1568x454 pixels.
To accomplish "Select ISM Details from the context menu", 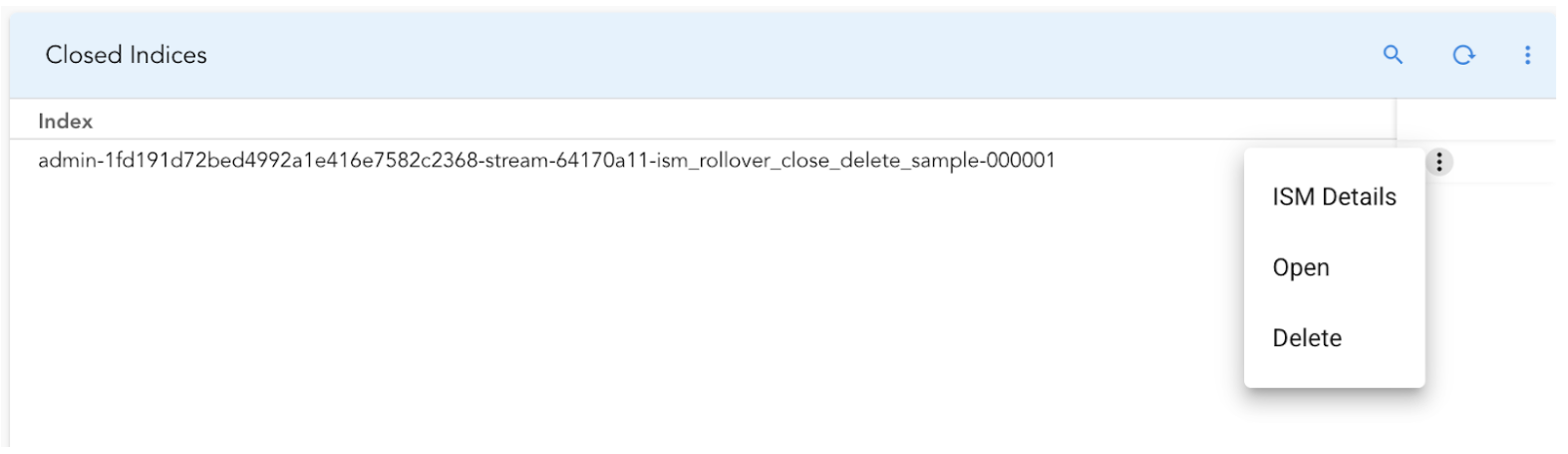I will point(1334,198).
